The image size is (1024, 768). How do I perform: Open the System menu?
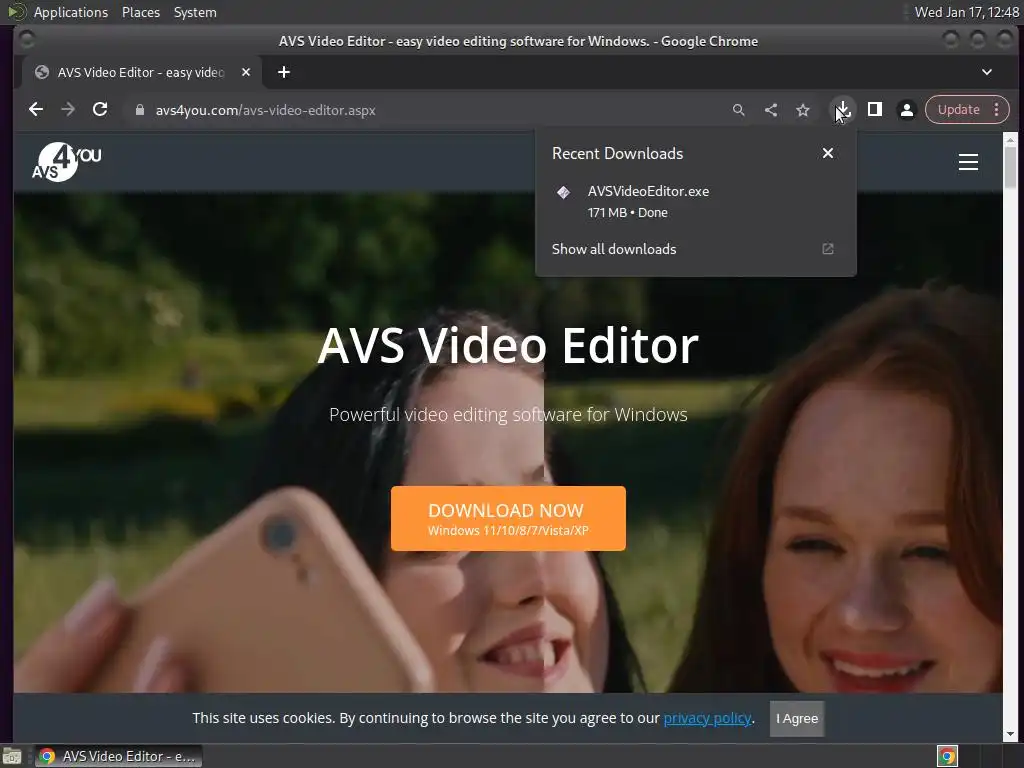pos(195,12)
